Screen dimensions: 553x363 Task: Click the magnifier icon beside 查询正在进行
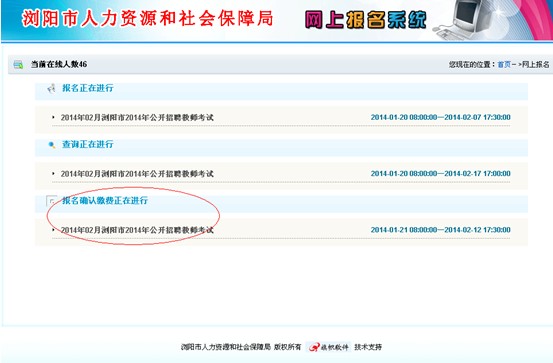[x=52, y=145]
